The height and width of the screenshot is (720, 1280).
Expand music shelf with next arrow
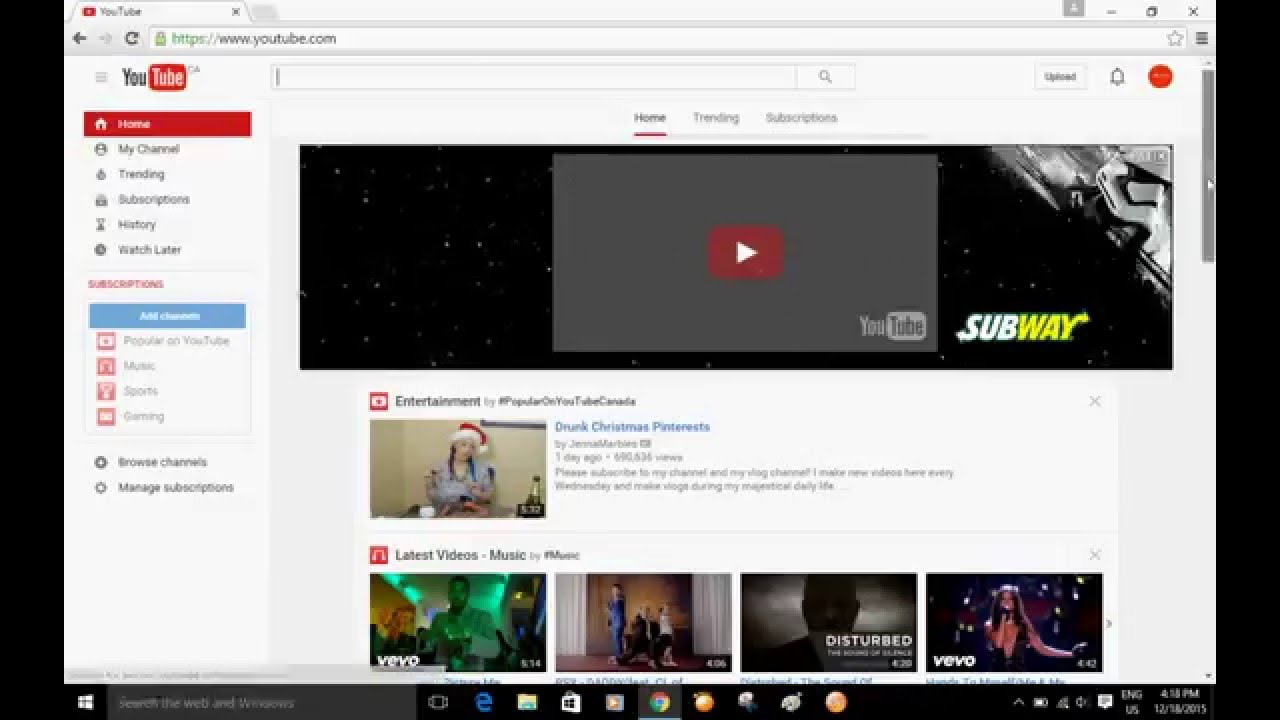click(1108, 624)
